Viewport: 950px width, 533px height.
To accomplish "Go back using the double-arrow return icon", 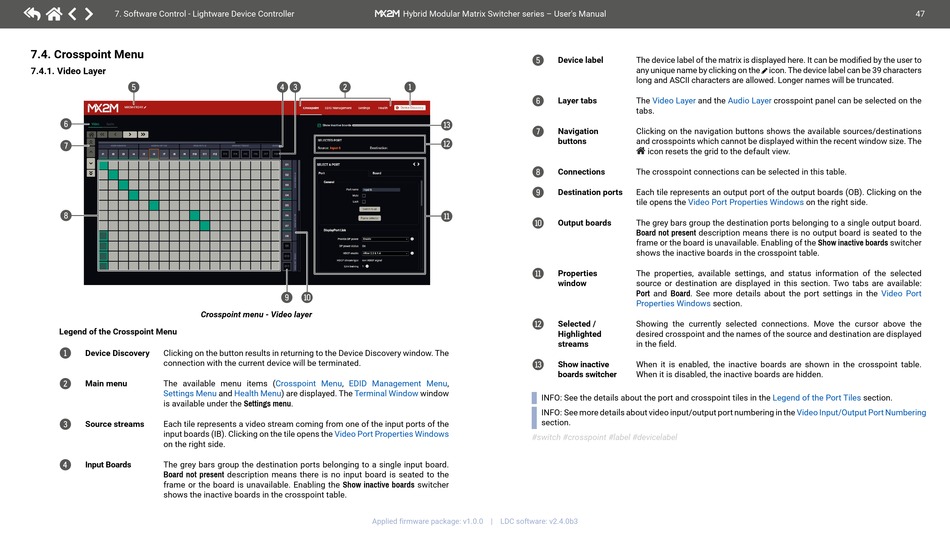I will click(32, 13).
